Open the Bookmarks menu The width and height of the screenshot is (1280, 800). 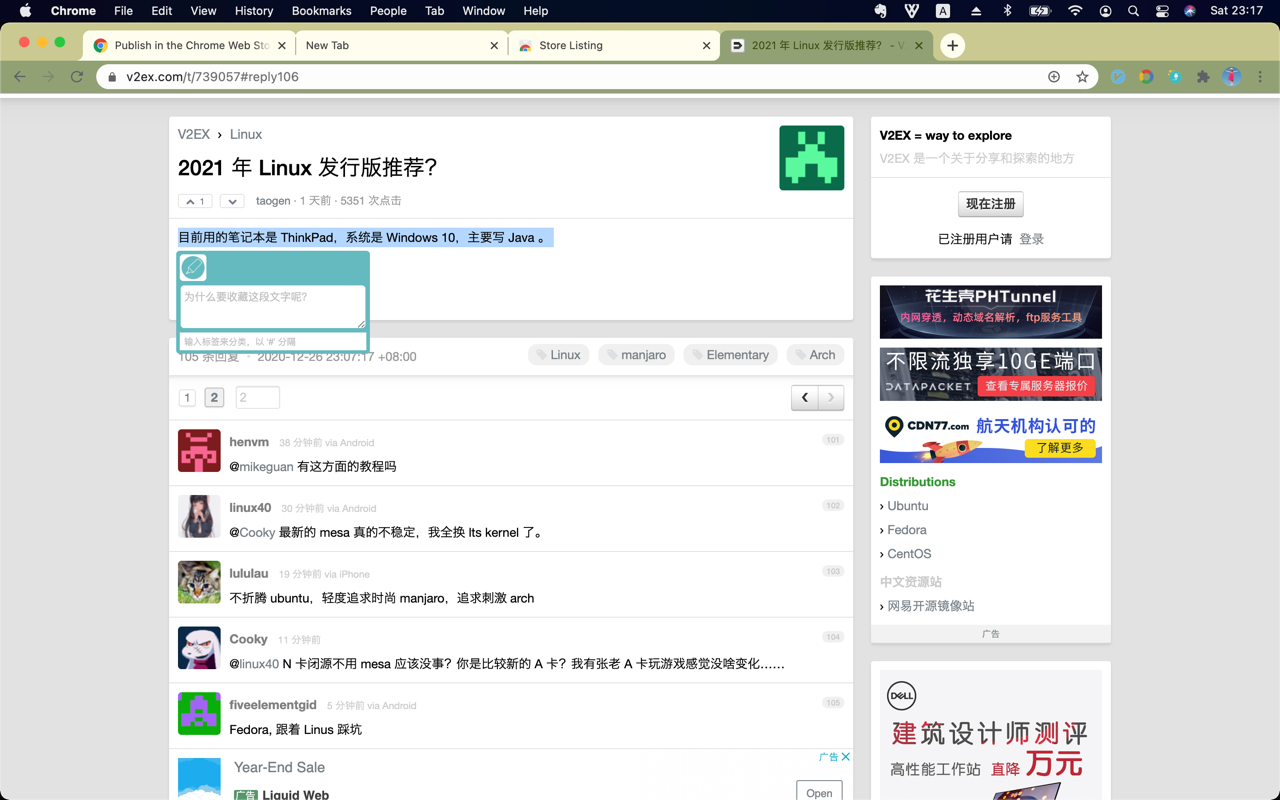[x=321, y=11]
